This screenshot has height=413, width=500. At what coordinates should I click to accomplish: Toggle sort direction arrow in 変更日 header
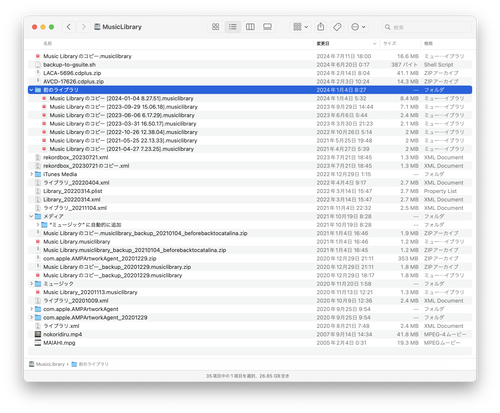click(374, 44)
